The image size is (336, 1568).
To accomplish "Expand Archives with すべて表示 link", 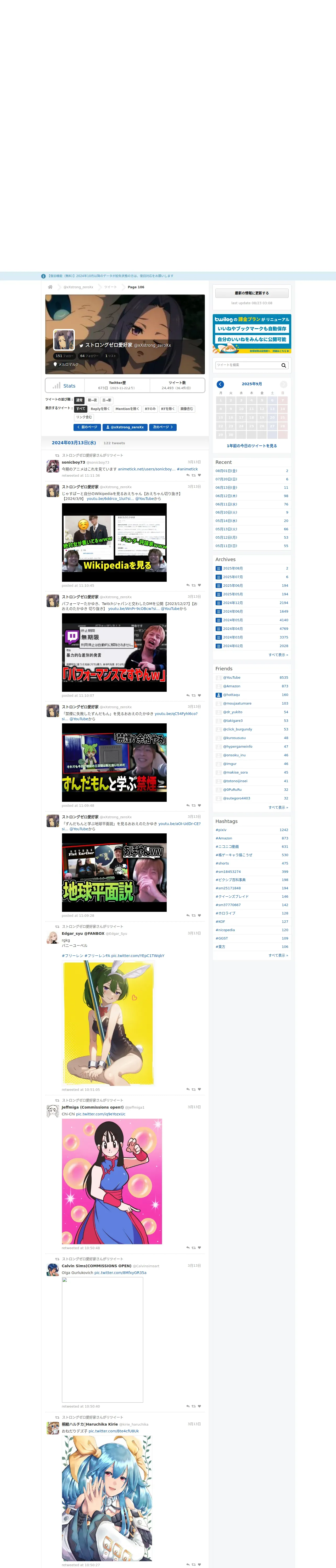I will click(x=278, y=655).
